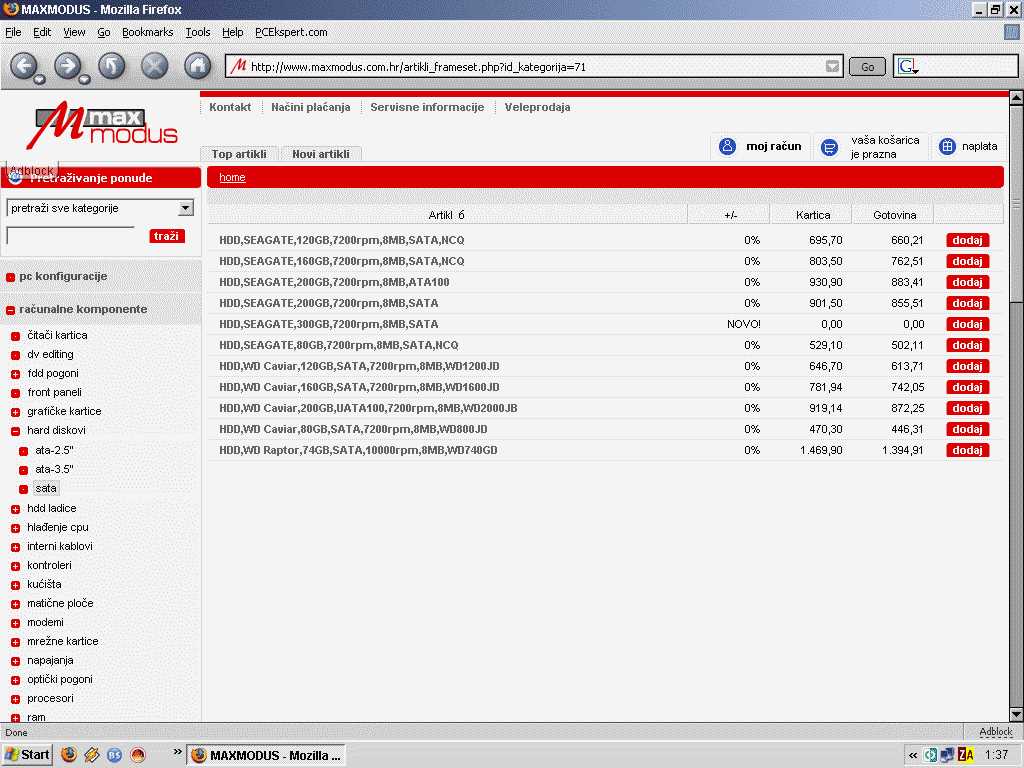Open the pretraži sve kategorije dropdown
This screenshot has height=768, width=1024.
(x=185, y=208)
